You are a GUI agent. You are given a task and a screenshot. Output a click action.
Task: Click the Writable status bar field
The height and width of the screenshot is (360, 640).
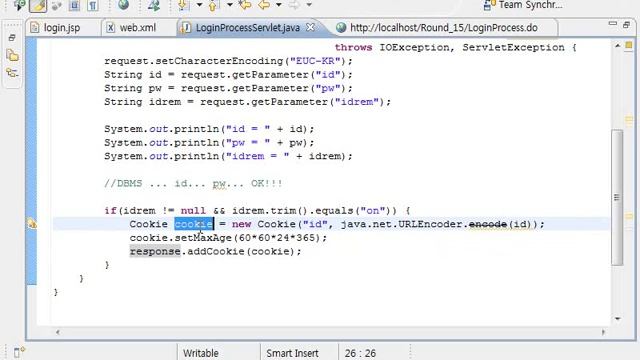(x=218, y=353)
